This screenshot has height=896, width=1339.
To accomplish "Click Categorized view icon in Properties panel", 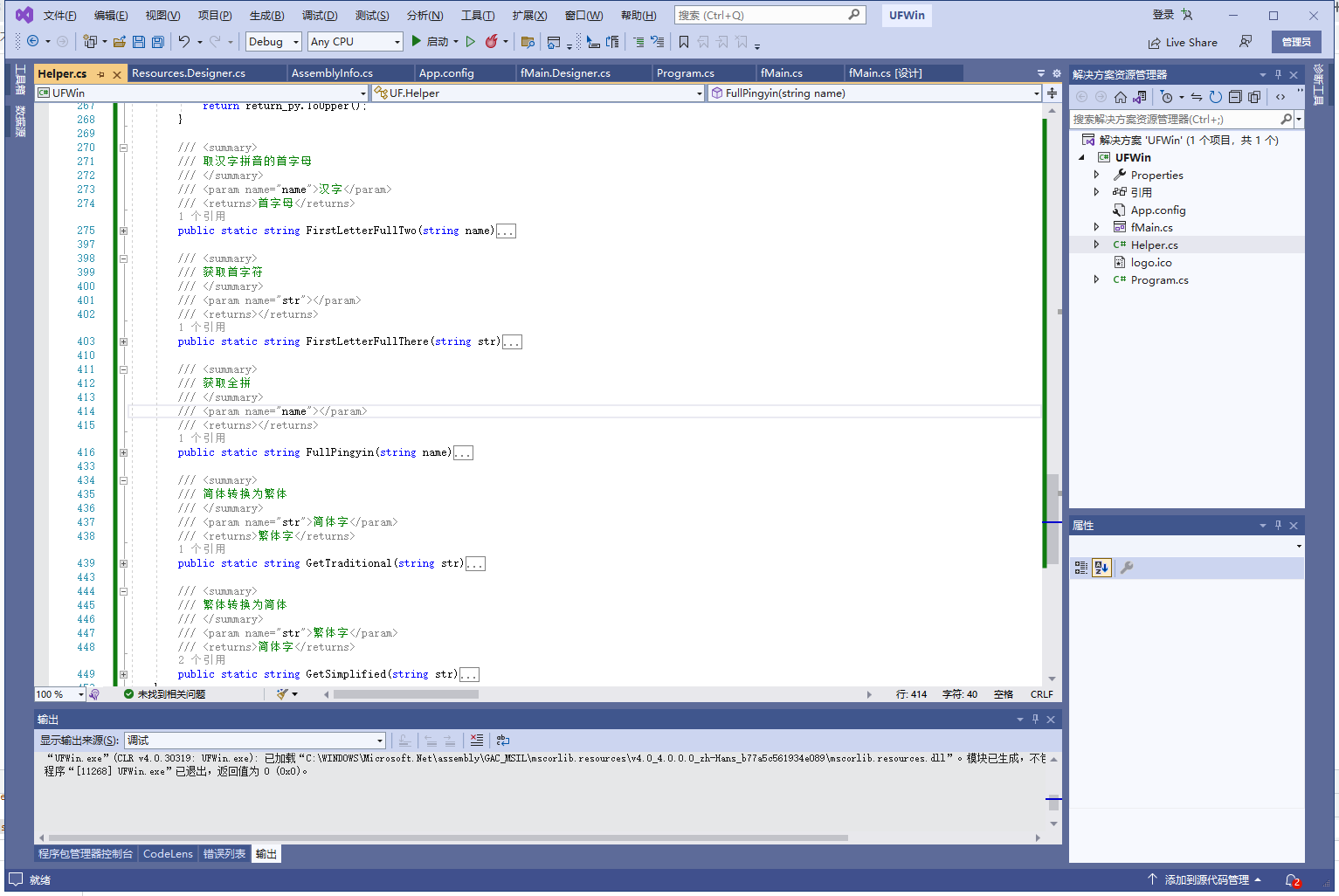I will pyautogui.click(x=1081, y=568).
